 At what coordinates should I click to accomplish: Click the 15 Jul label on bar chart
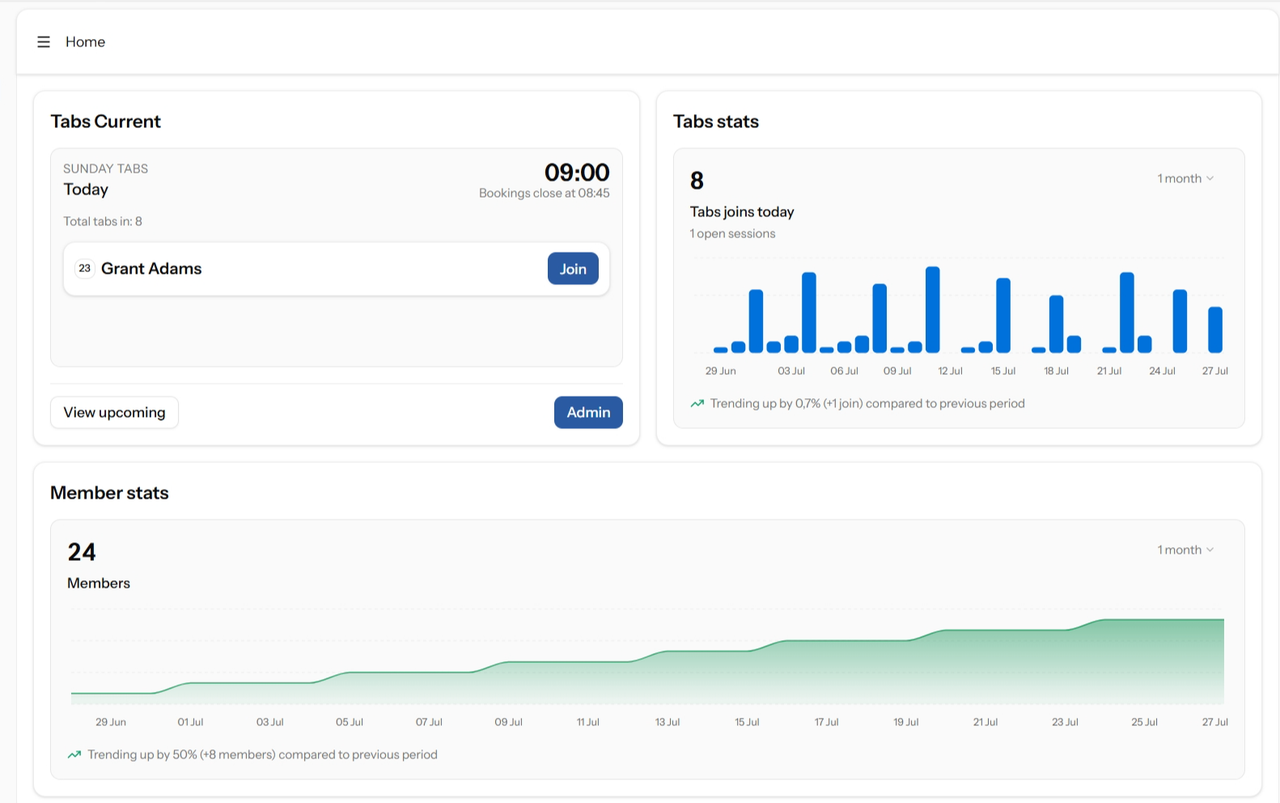1003,371
